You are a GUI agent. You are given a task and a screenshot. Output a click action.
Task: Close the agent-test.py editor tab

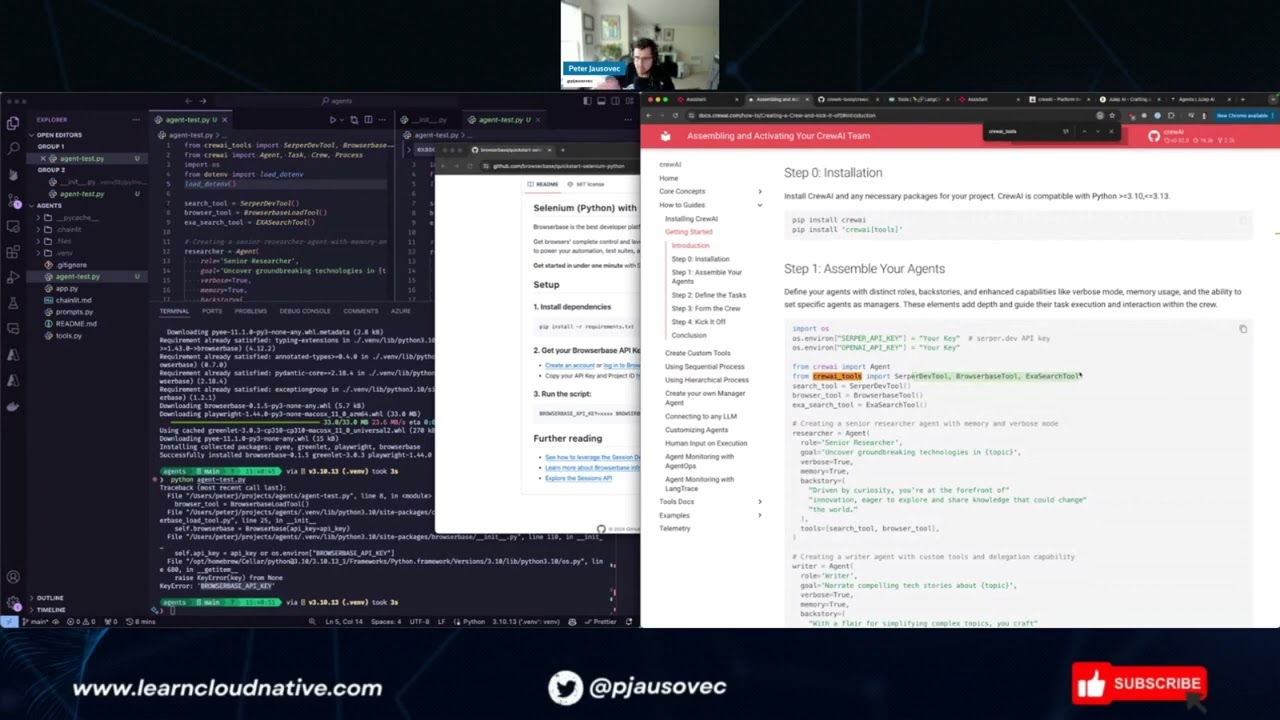coord(224,120)
